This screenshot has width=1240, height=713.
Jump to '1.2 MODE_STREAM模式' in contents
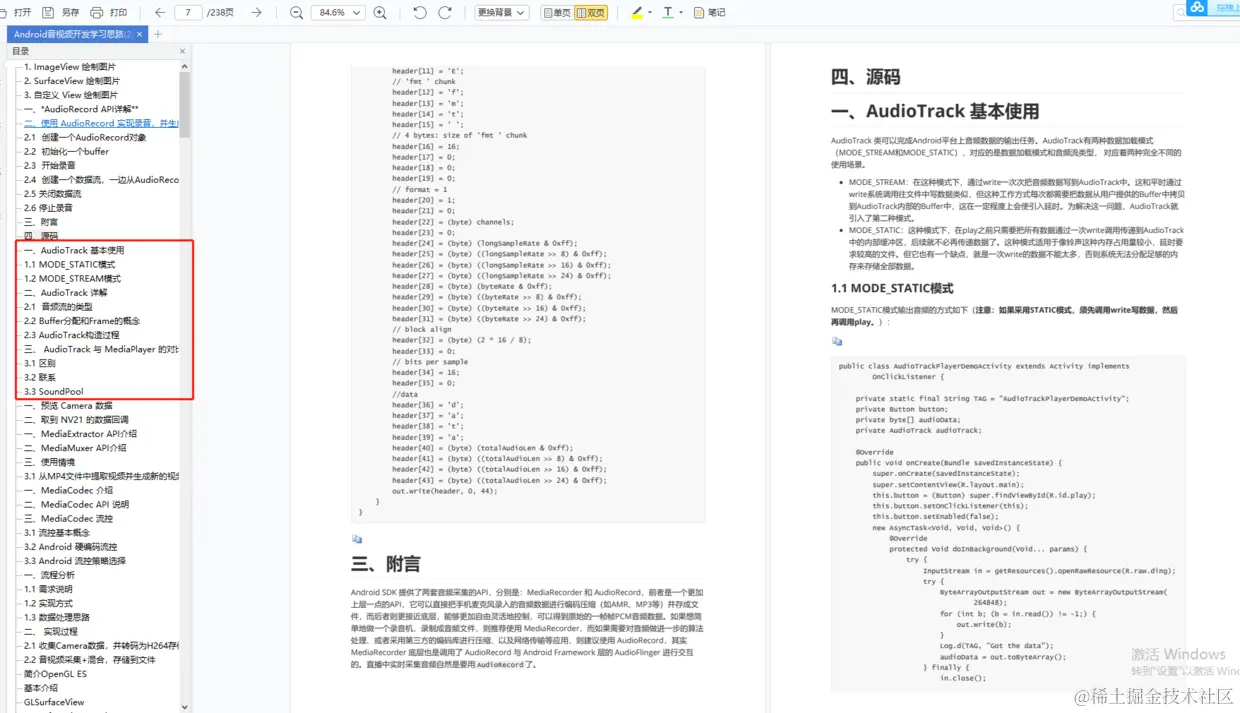coord(73,278)
